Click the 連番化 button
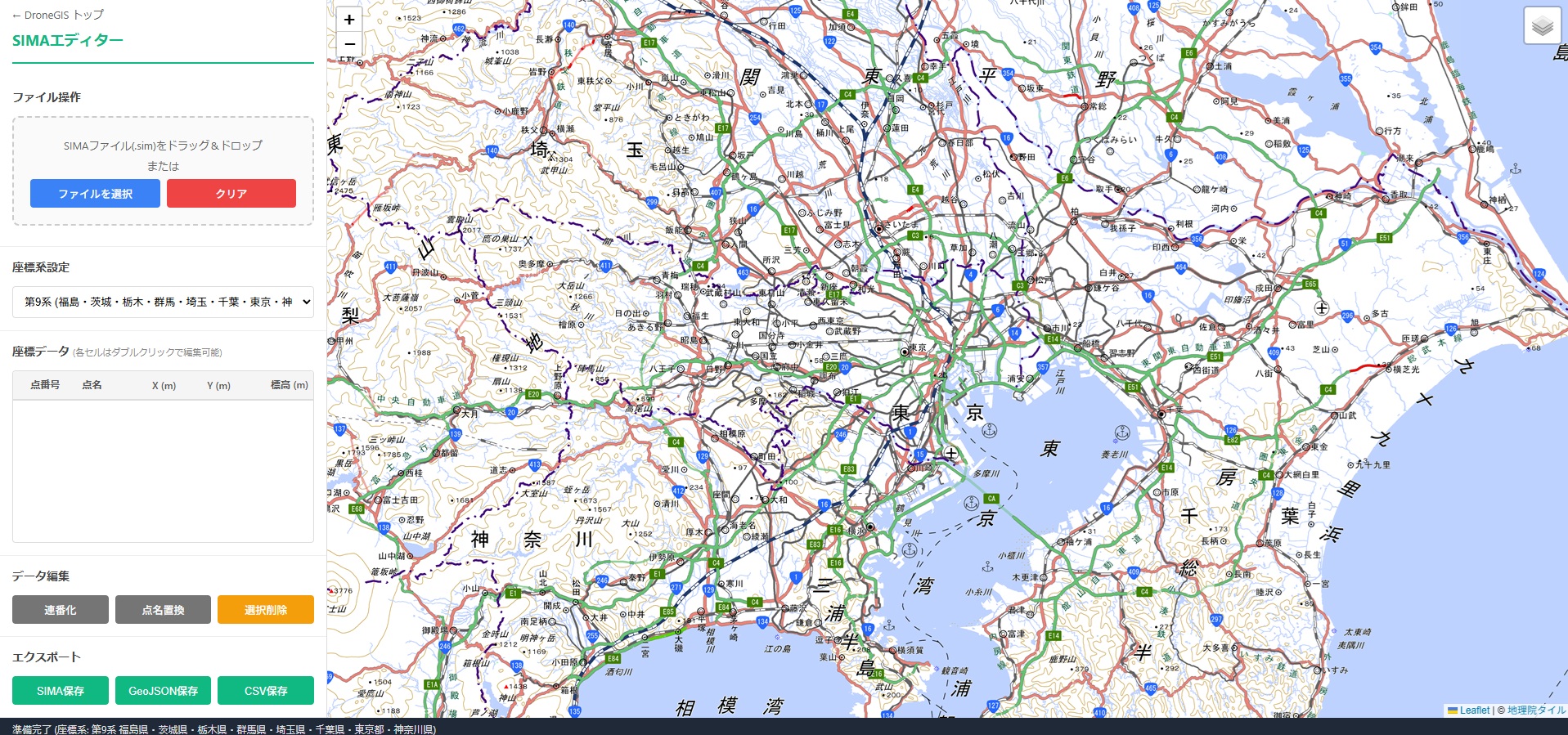This screenshot has width=1568, height=735. pos(61,610)
